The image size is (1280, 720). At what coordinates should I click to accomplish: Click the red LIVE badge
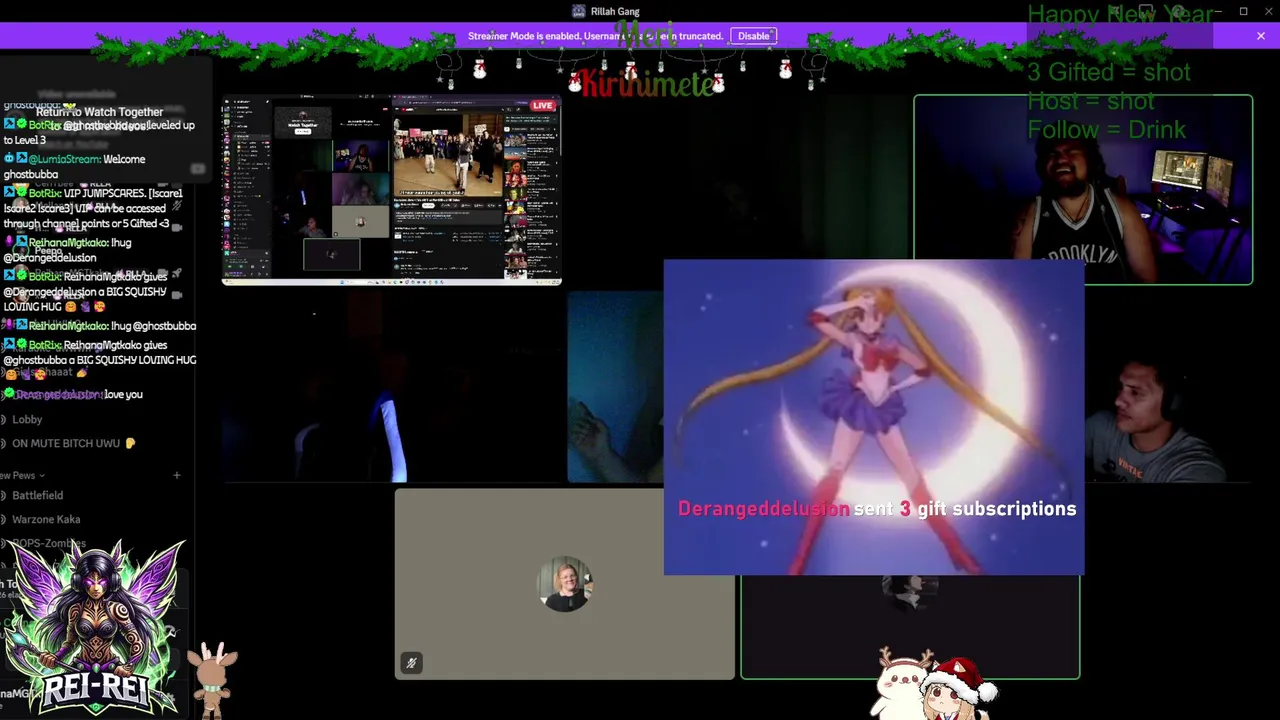(543, 105)
